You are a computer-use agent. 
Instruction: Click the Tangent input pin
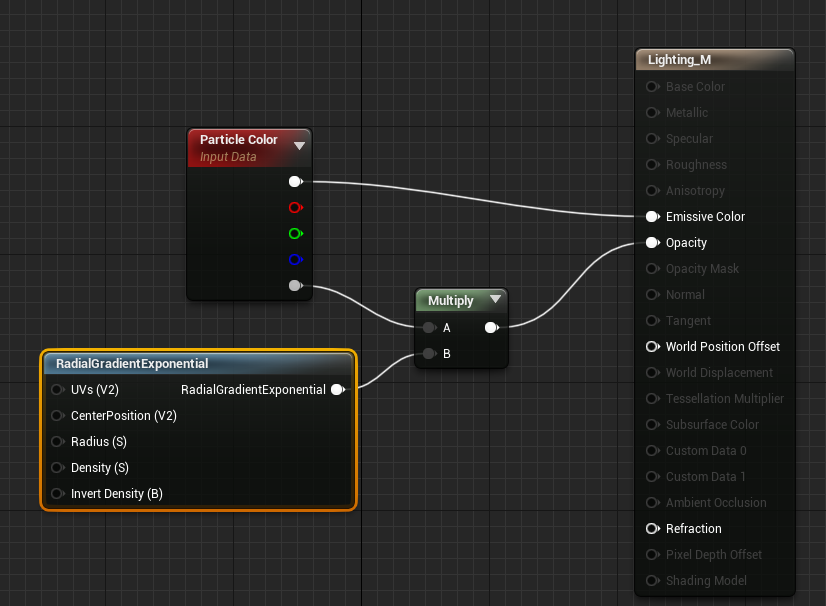tap(653, 320)
